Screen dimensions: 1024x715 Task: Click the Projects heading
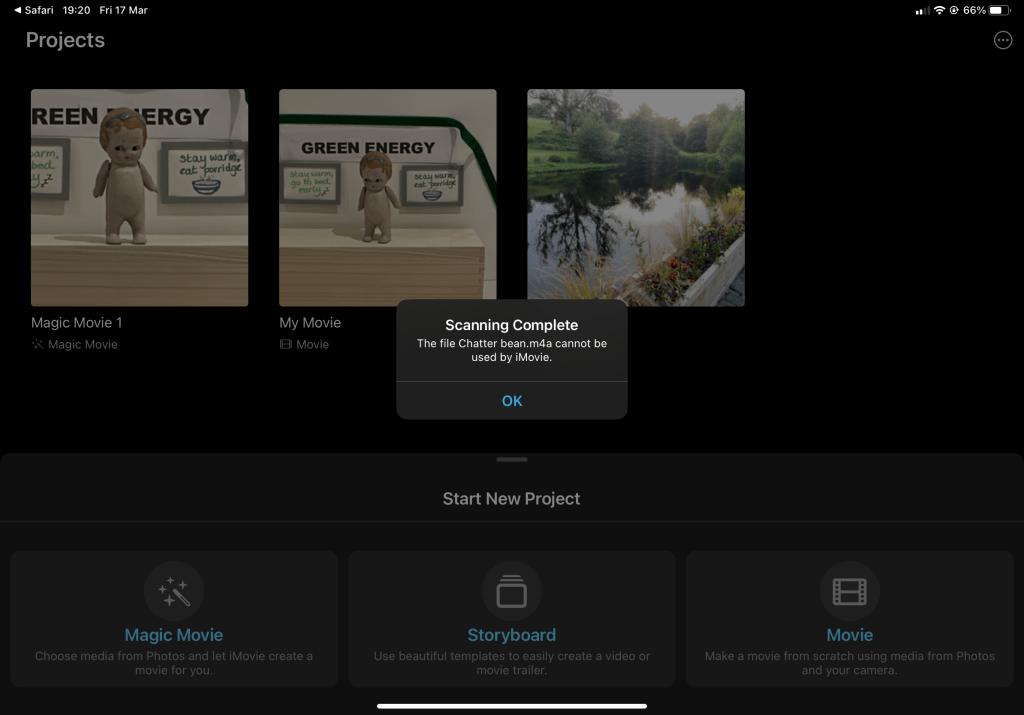[65, 40]
